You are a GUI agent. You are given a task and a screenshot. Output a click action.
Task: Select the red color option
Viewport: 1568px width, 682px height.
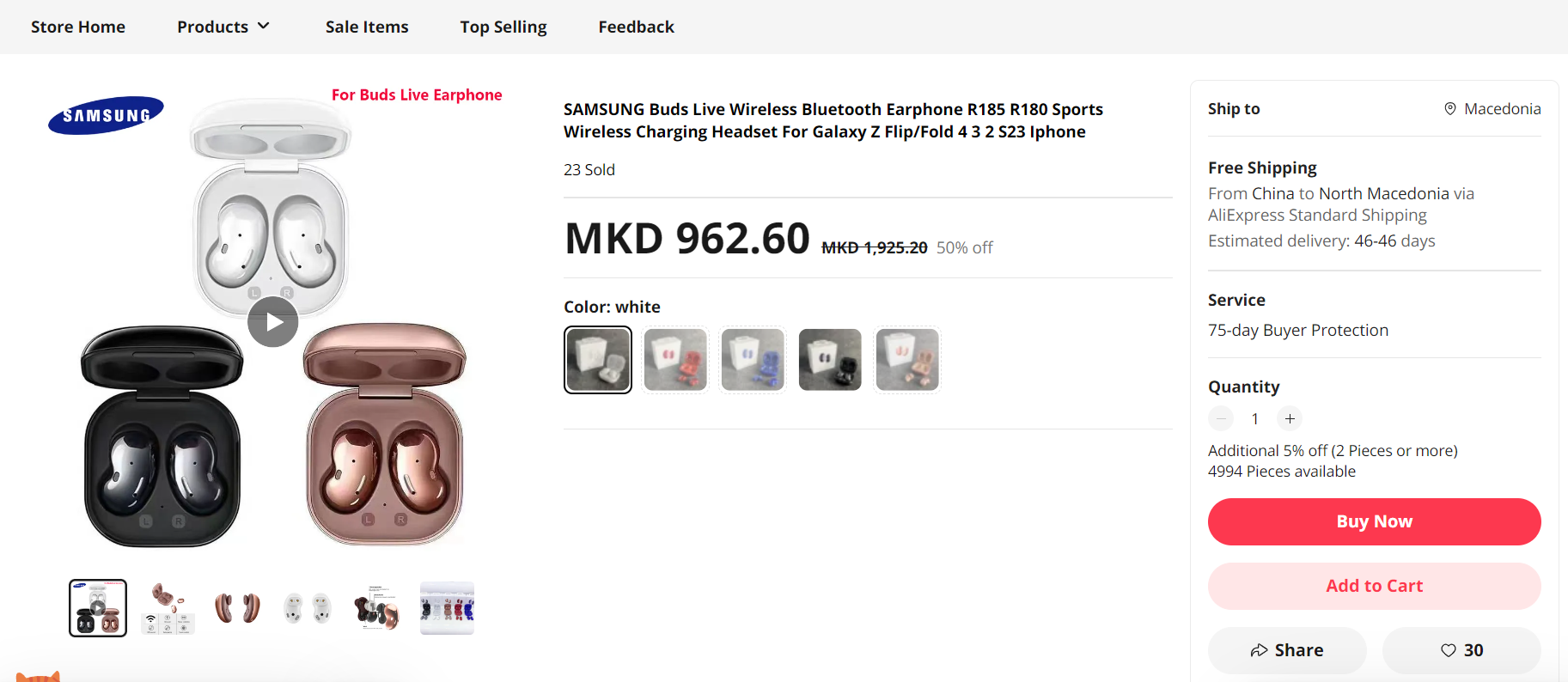tap(675, 360)
